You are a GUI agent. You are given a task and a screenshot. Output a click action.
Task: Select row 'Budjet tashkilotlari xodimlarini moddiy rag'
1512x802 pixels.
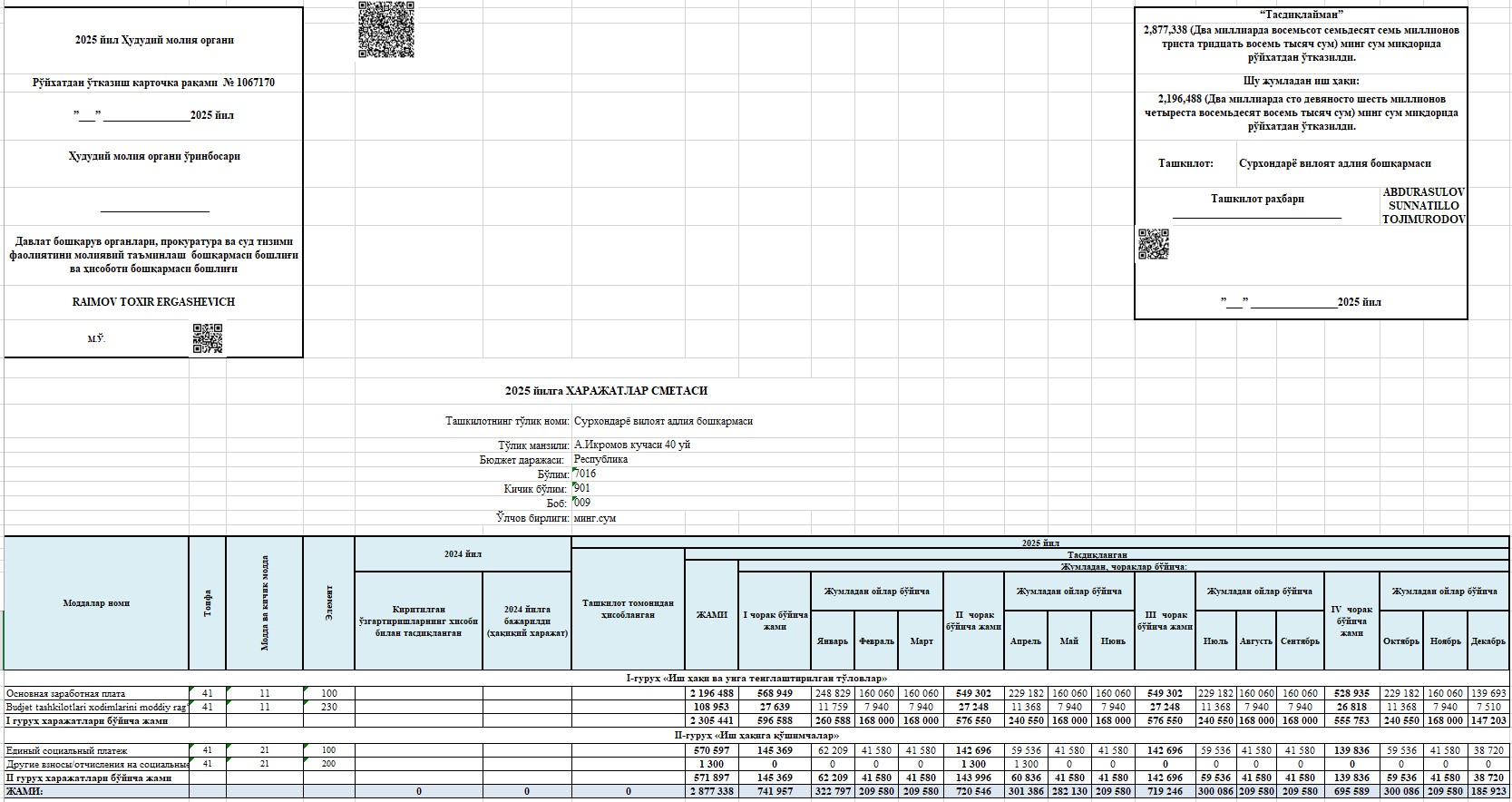96,707
